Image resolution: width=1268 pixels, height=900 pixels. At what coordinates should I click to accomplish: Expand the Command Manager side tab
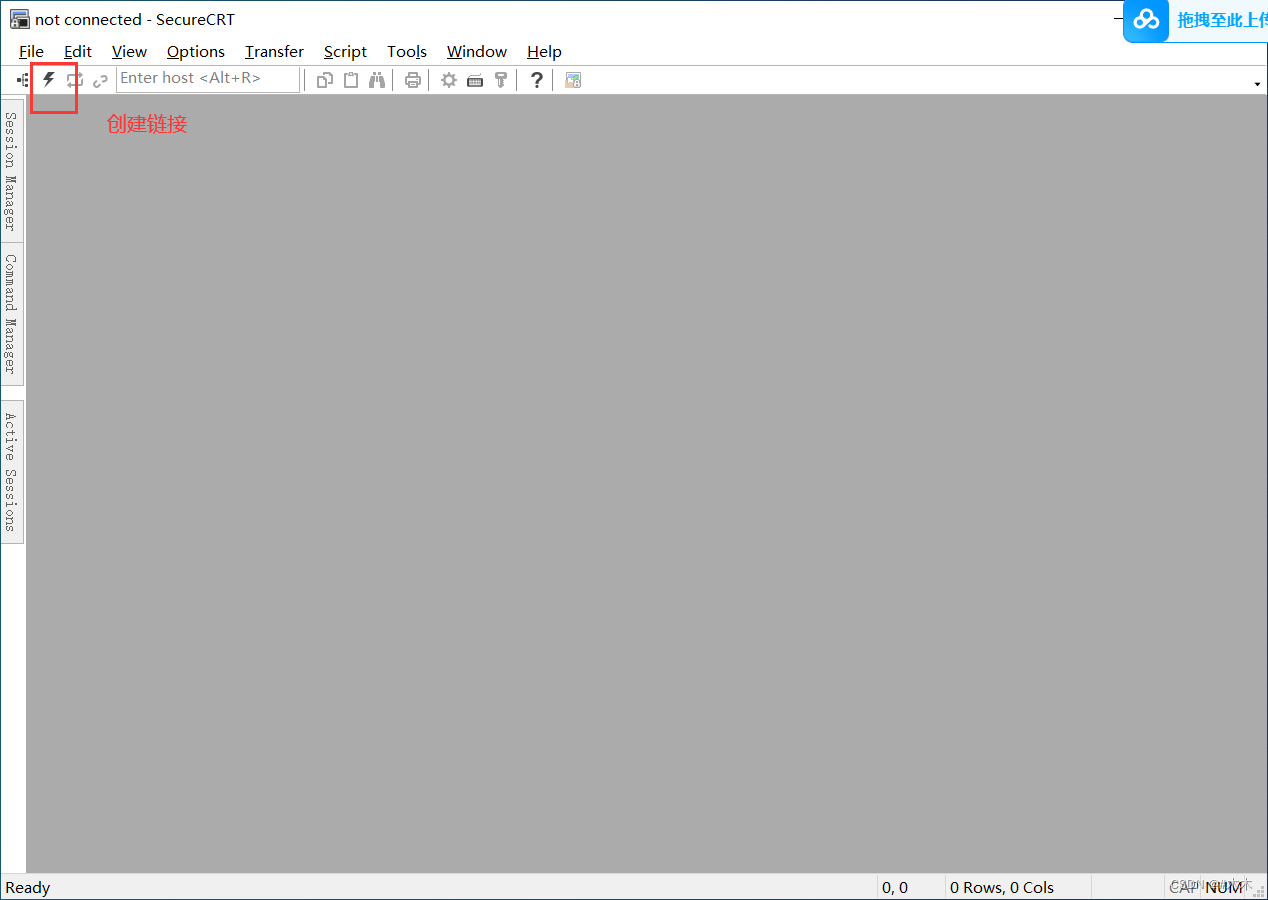[x=12, y=314]
